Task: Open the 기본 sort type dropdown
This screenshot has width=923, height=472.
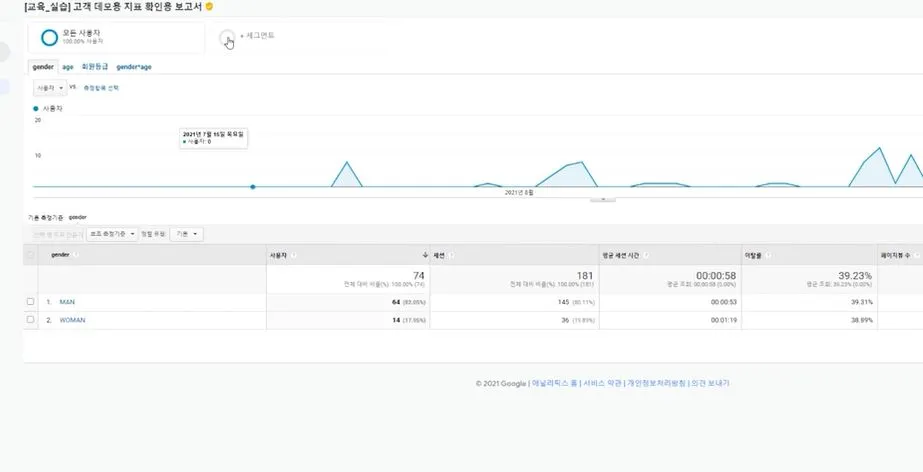Action: [x=187, y=234]
